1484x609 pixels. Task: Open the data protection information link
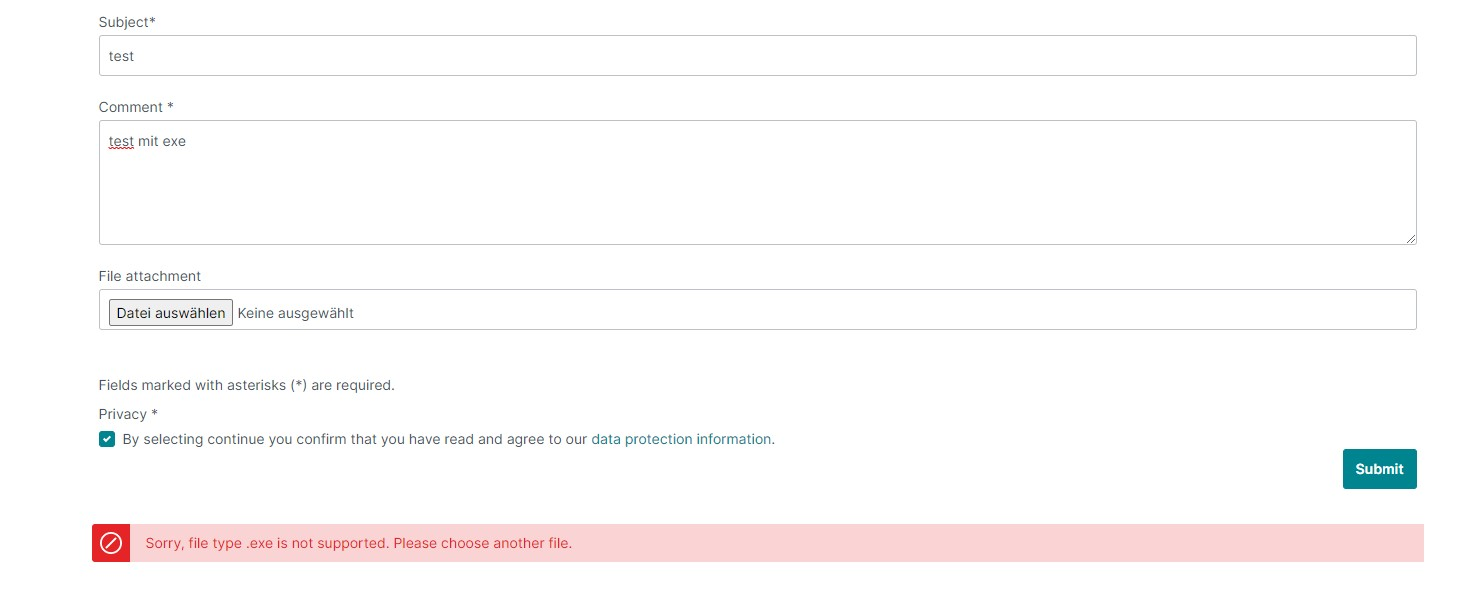pos(681,439)
